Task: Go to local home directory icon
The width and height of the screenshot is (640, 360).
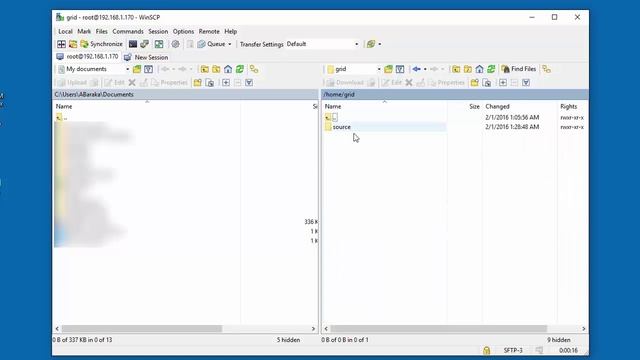Action: [x=228, y=69]
